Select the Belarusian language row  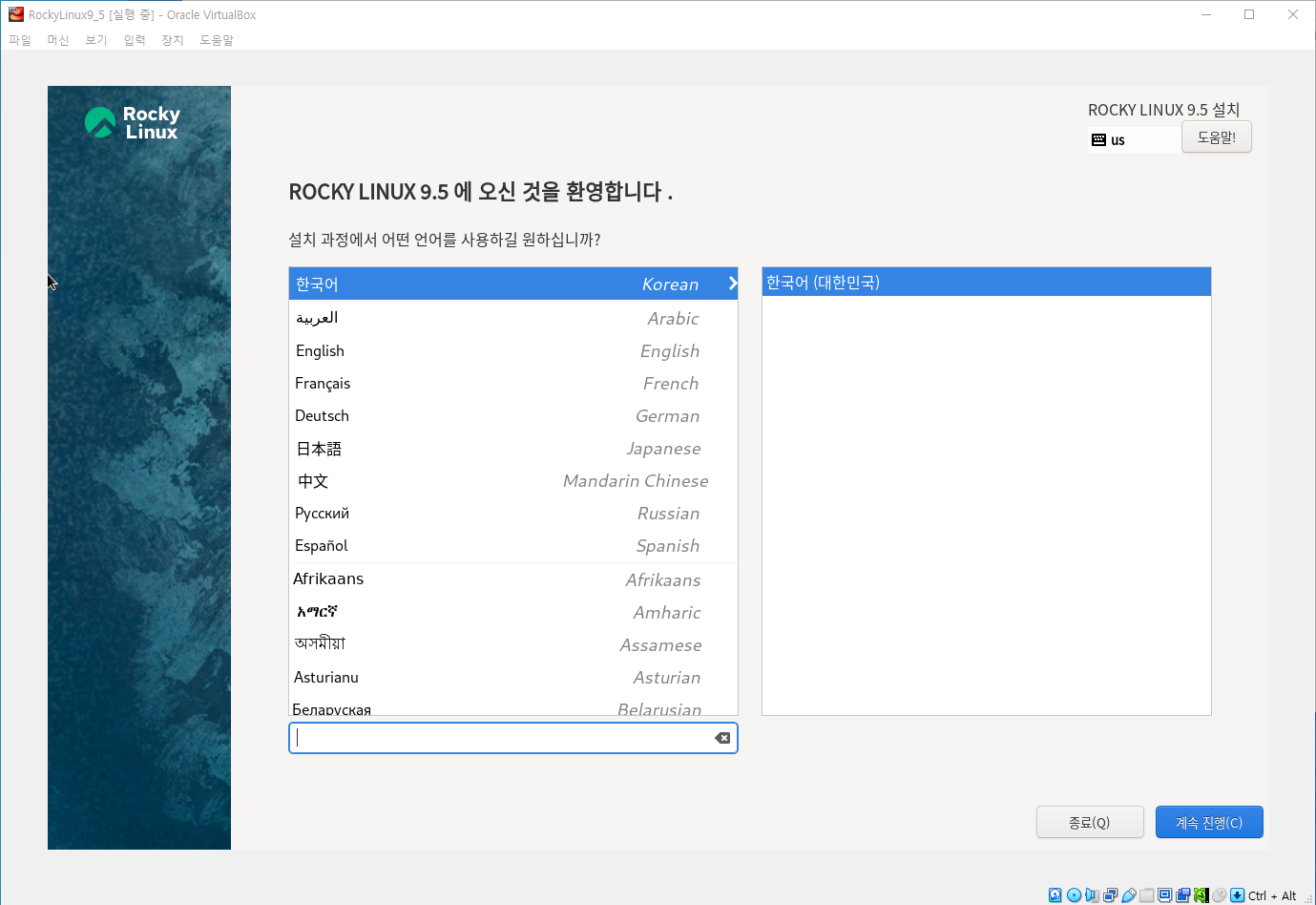513,705
